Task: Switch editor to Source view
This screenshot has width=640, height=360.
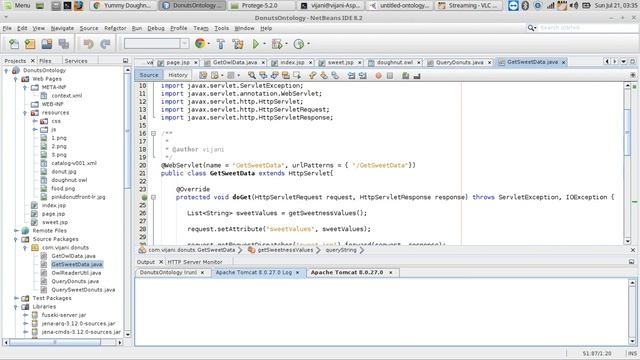Action: pyautogui.click(x=149, y=75)
